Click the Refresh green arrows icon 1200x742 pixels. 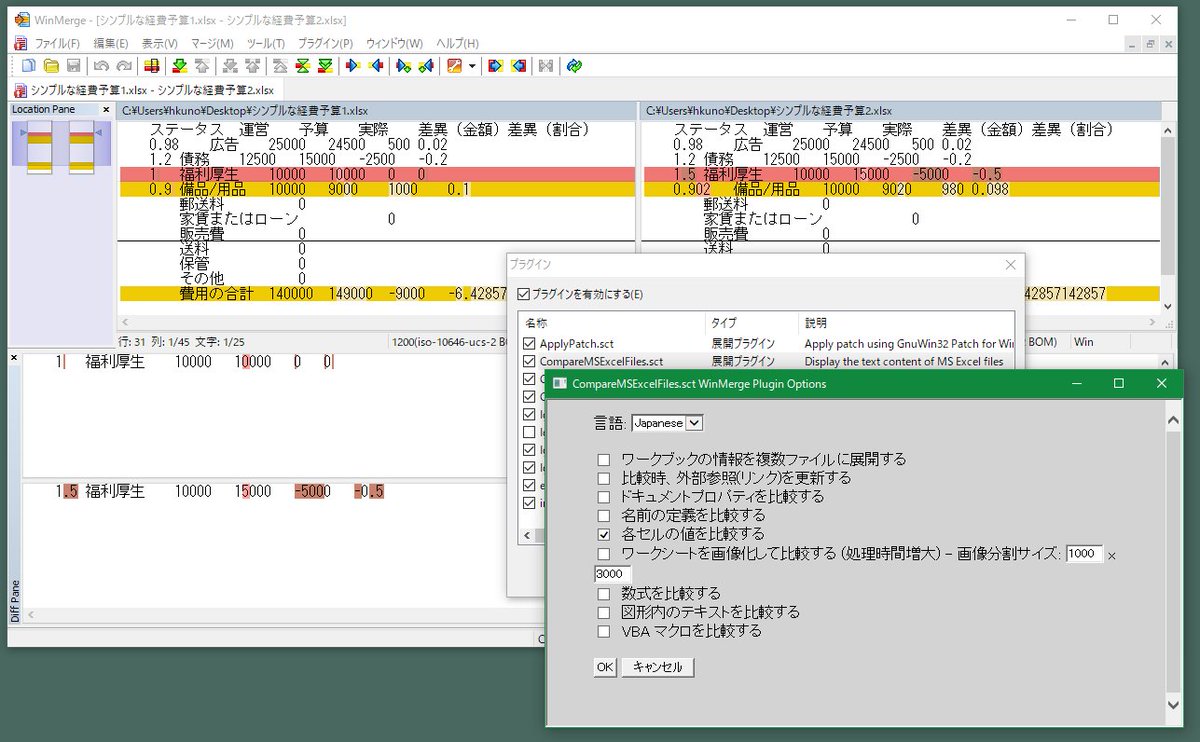pos(573,66)
